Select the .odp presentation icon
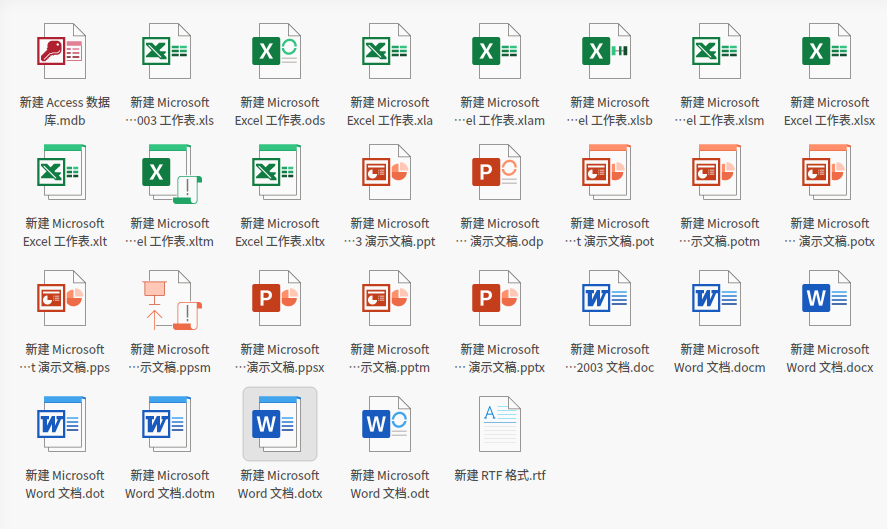 coord(496,172)
